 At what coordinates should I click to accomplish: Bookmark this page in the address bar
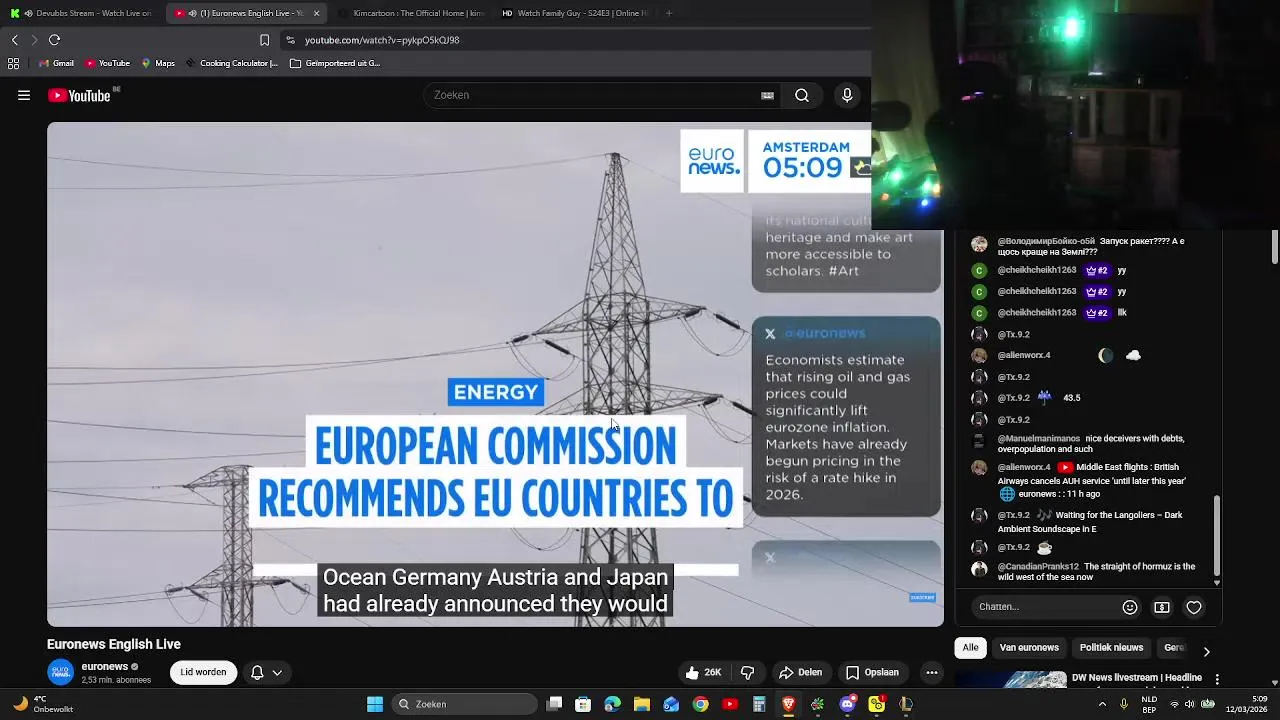264,40
